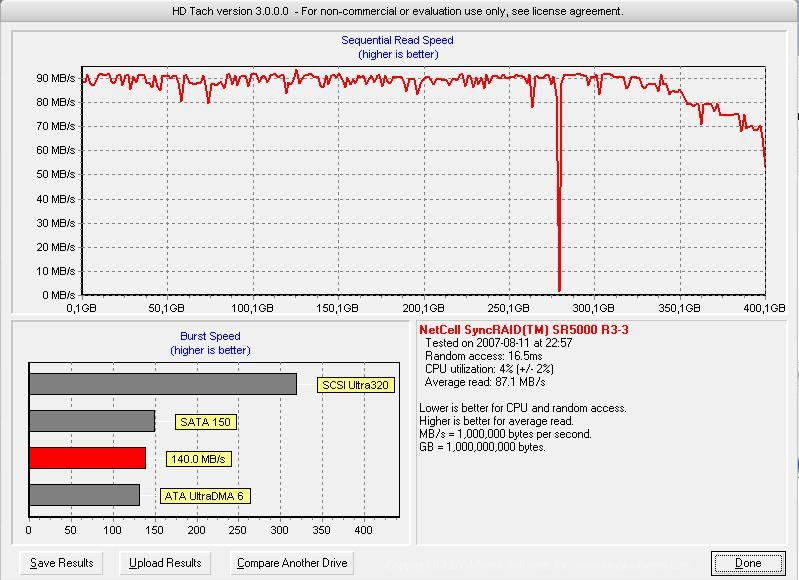The image size is (799, 580).
Task: Click the SCSI Ultra320 gray bar
Action: 163,384
